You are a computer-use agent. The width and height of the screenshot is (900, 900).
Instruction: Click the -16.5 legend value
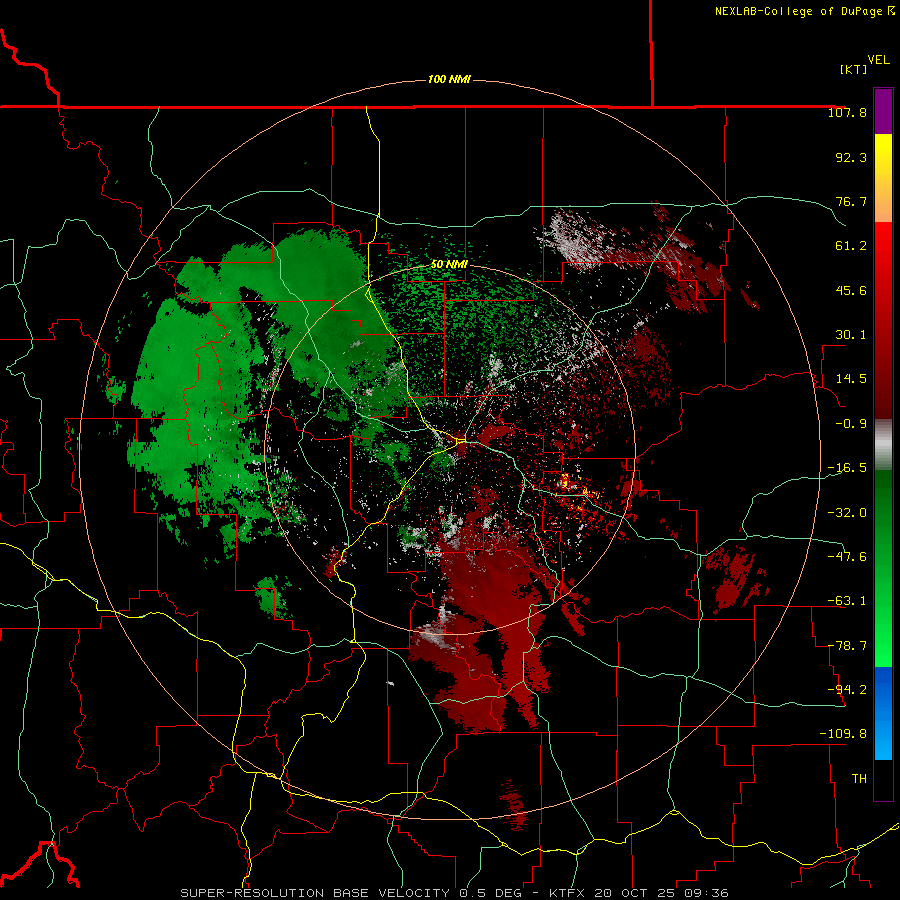tap(847, 468)
